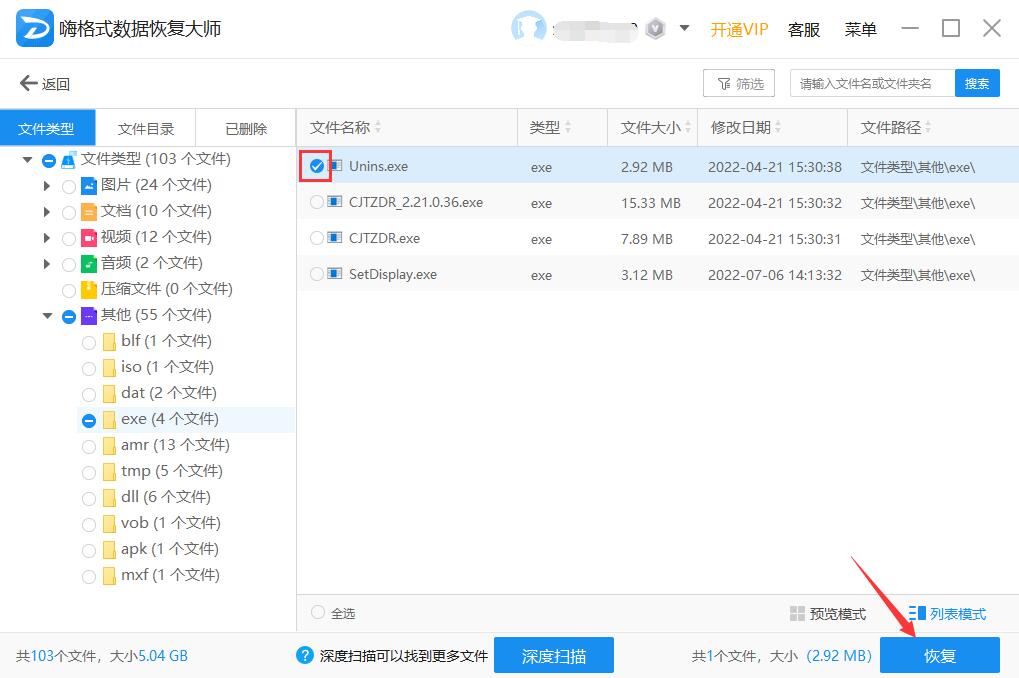Click the 恢复 recover button
The height and width of the screenshot is (678, 1019).
(939, 656)
